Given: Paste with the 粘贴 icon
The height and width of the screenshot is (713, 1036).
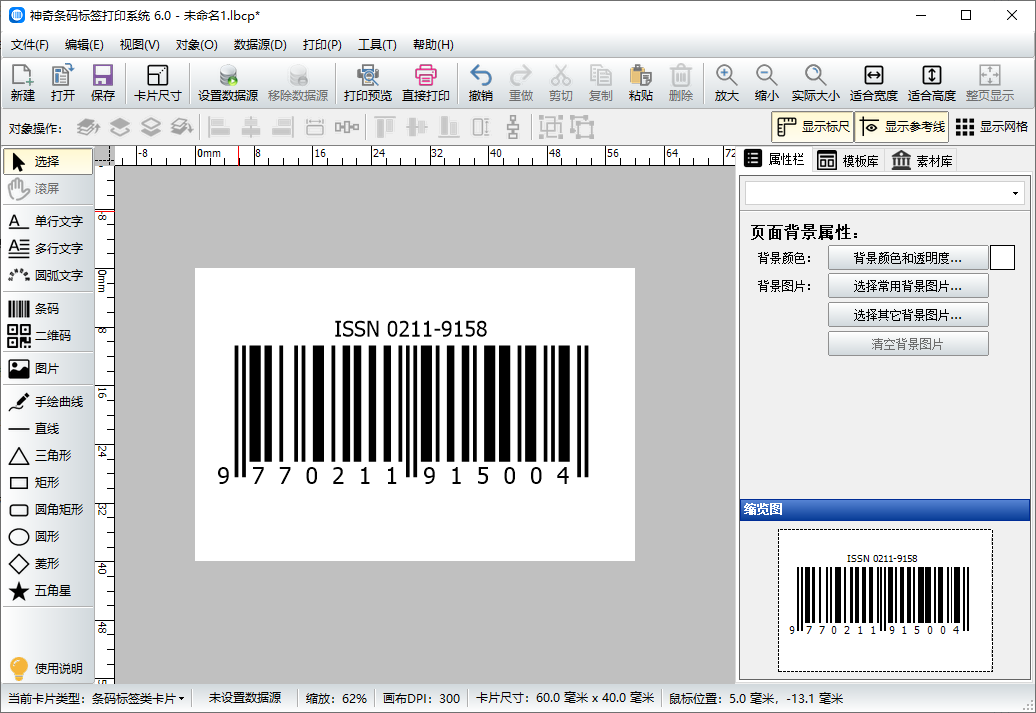Looking at the screenshot, I should [641, 83].
